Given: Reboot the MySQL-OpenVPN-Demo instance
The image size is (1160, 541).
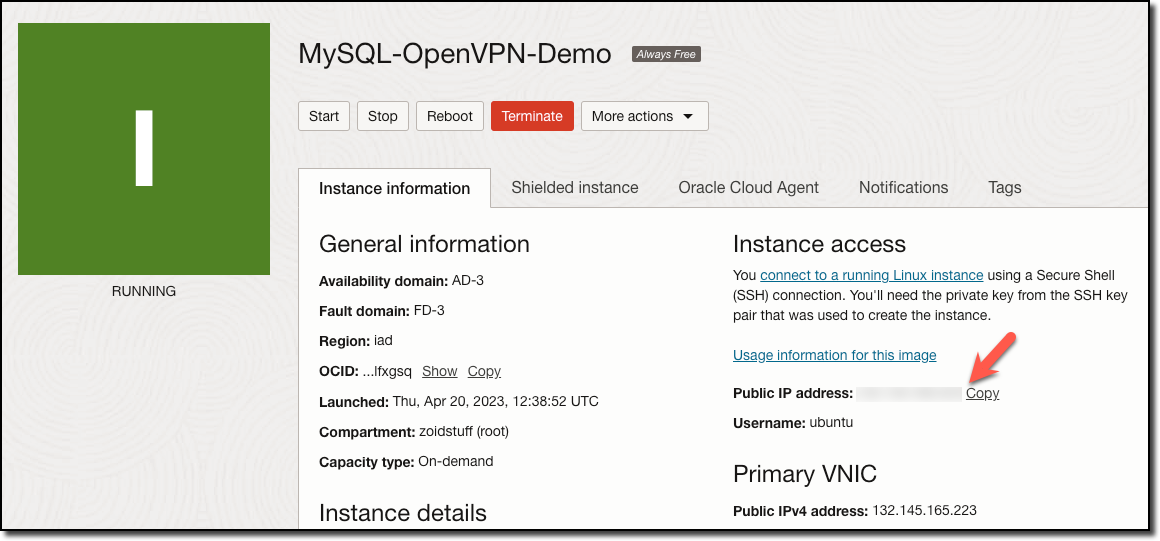Looking at the screenshot, I should click(x=450, y=116).
